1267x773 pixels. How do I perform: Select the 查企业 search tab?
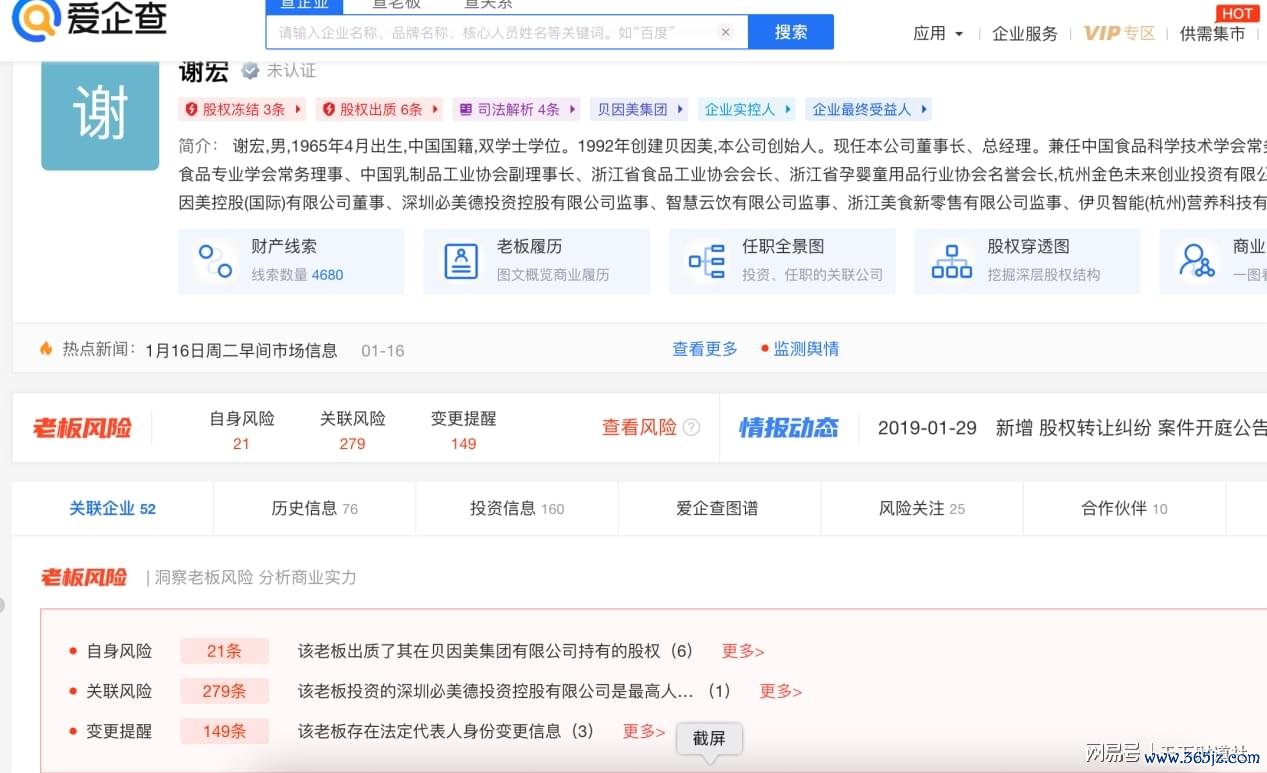coord(304,6)
